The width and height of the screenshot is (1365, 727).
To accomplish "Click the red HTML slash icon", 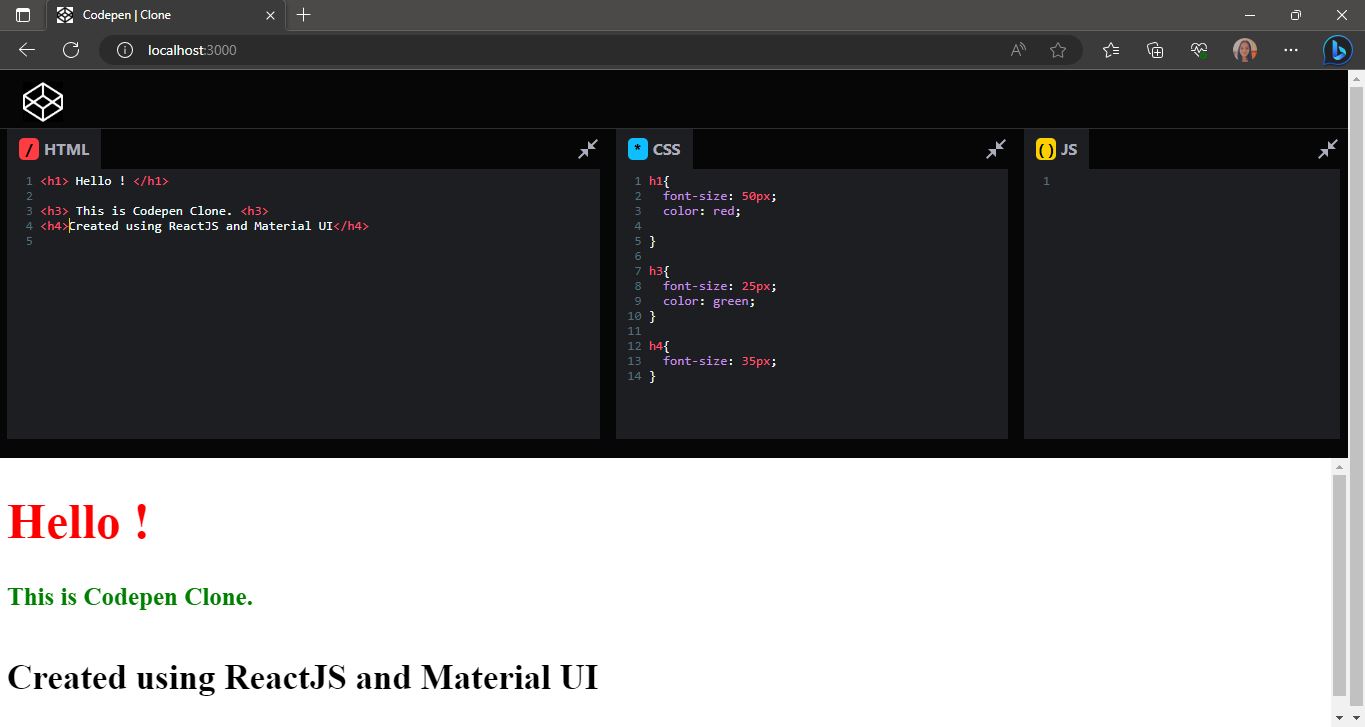I will point(29,149).
